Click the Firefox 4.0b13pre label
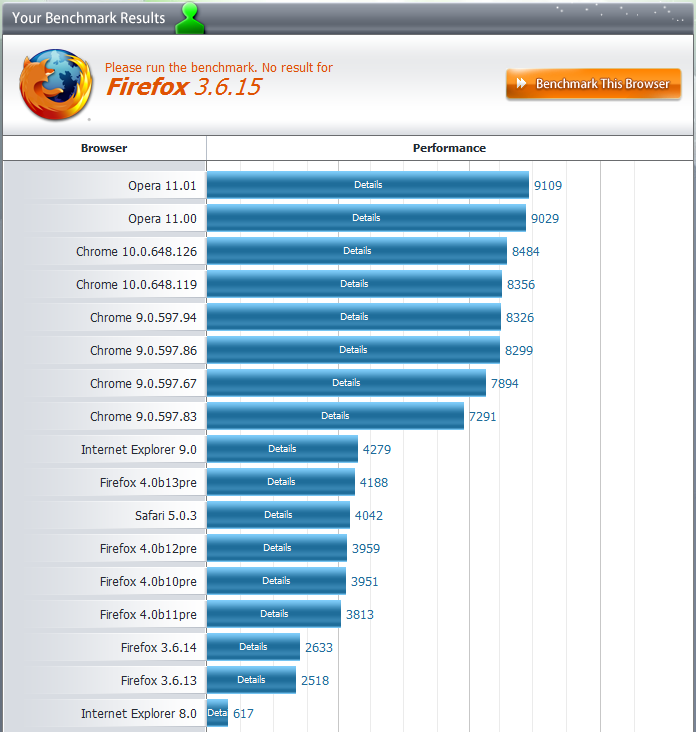 point(148,483)
